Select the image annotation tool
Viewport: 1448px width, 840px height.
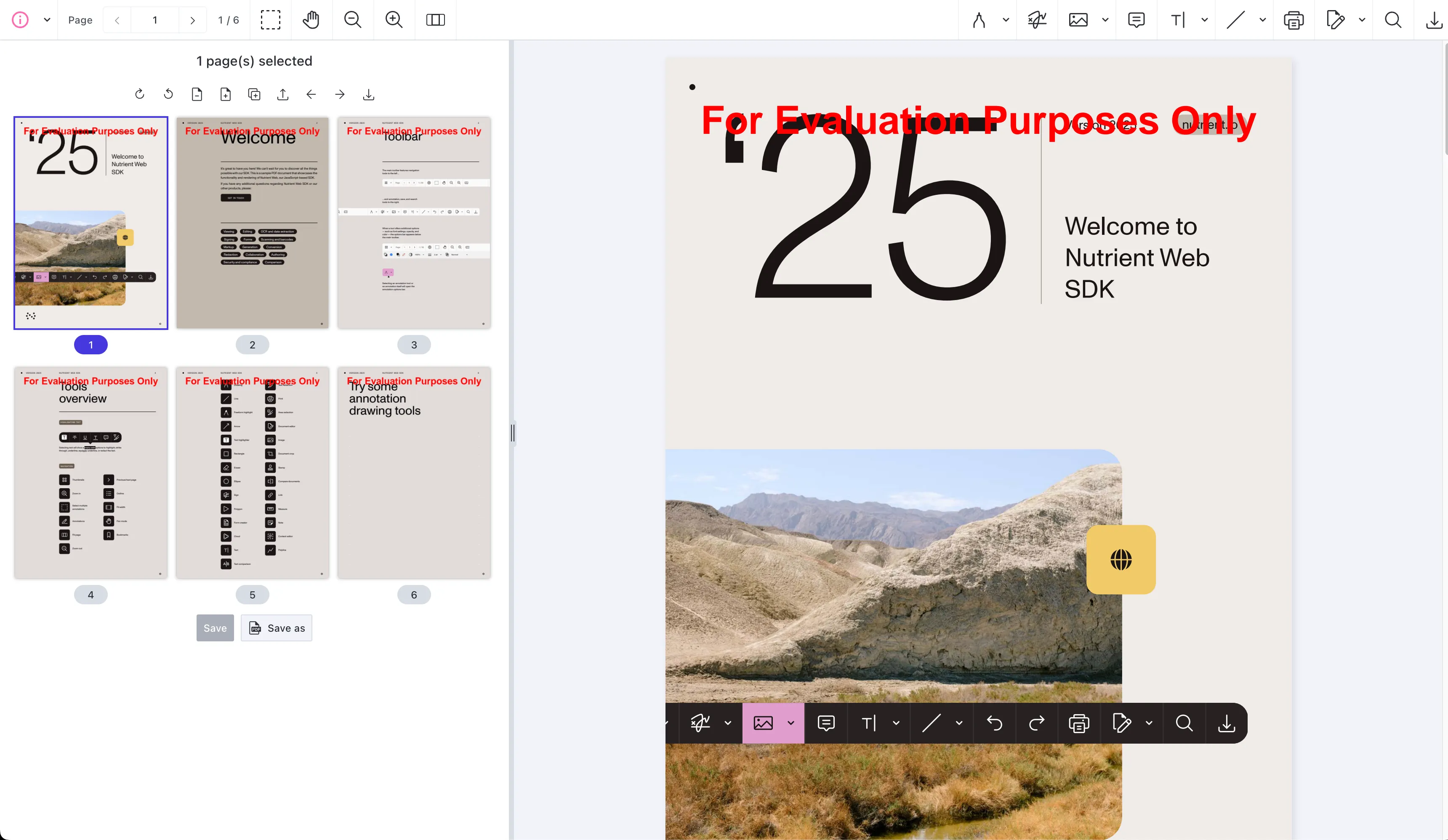tap(1078, 20)
